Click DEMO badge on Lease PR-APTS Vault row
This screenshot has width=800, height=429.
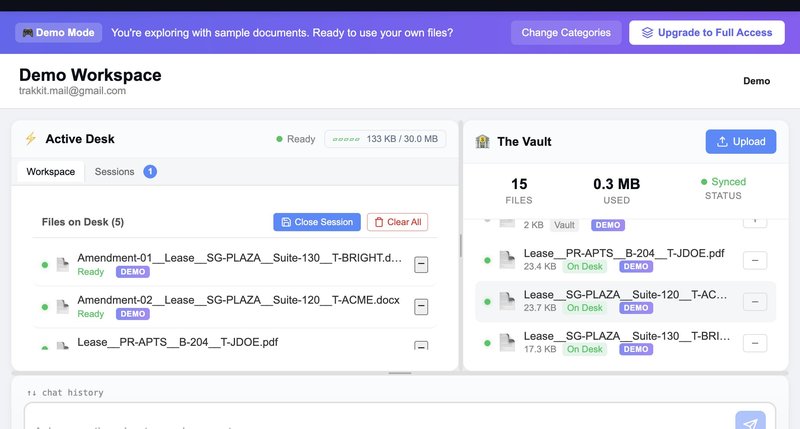point(636,266)
